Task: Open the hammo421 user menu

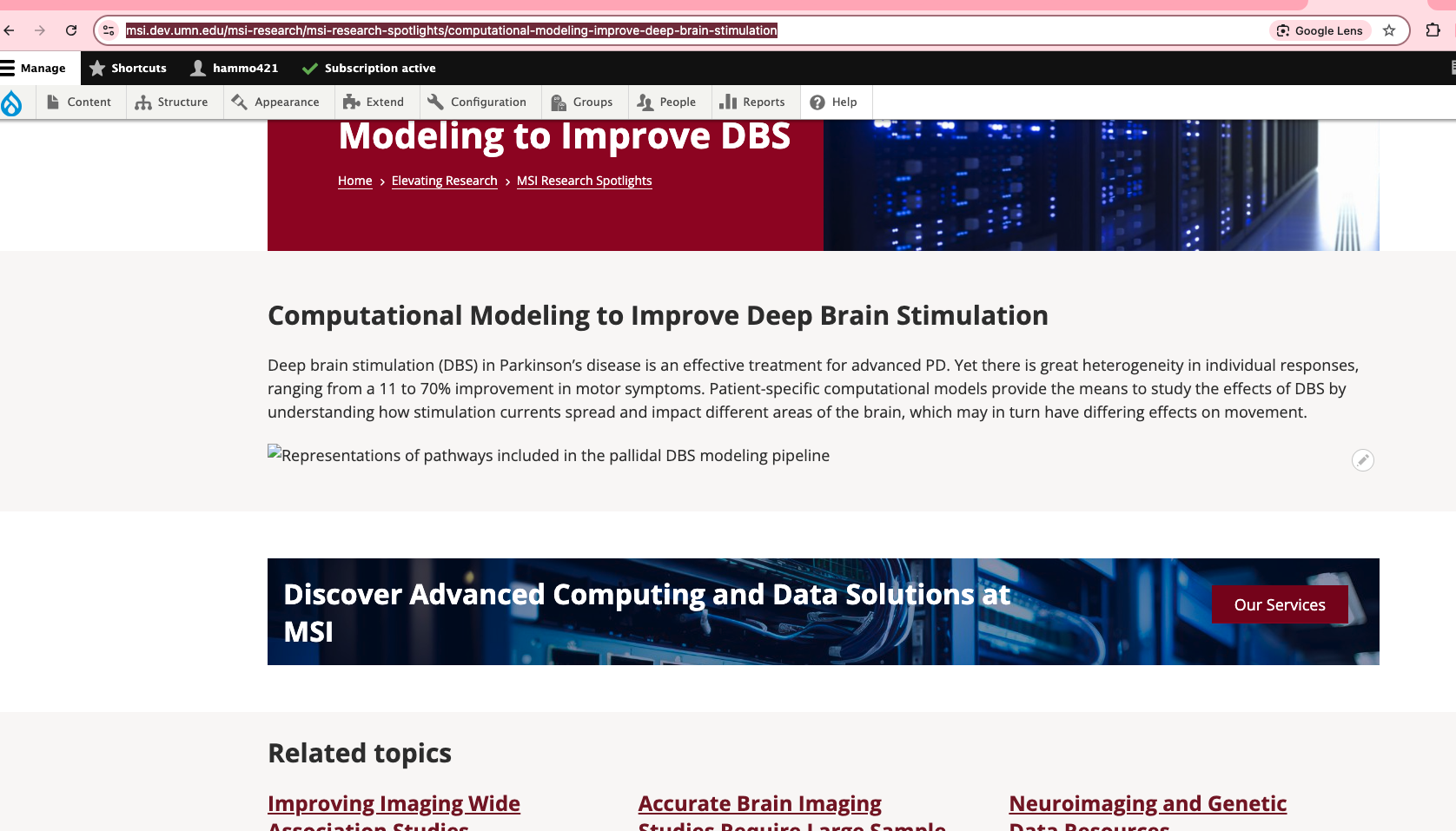Action: pos(235,68)
